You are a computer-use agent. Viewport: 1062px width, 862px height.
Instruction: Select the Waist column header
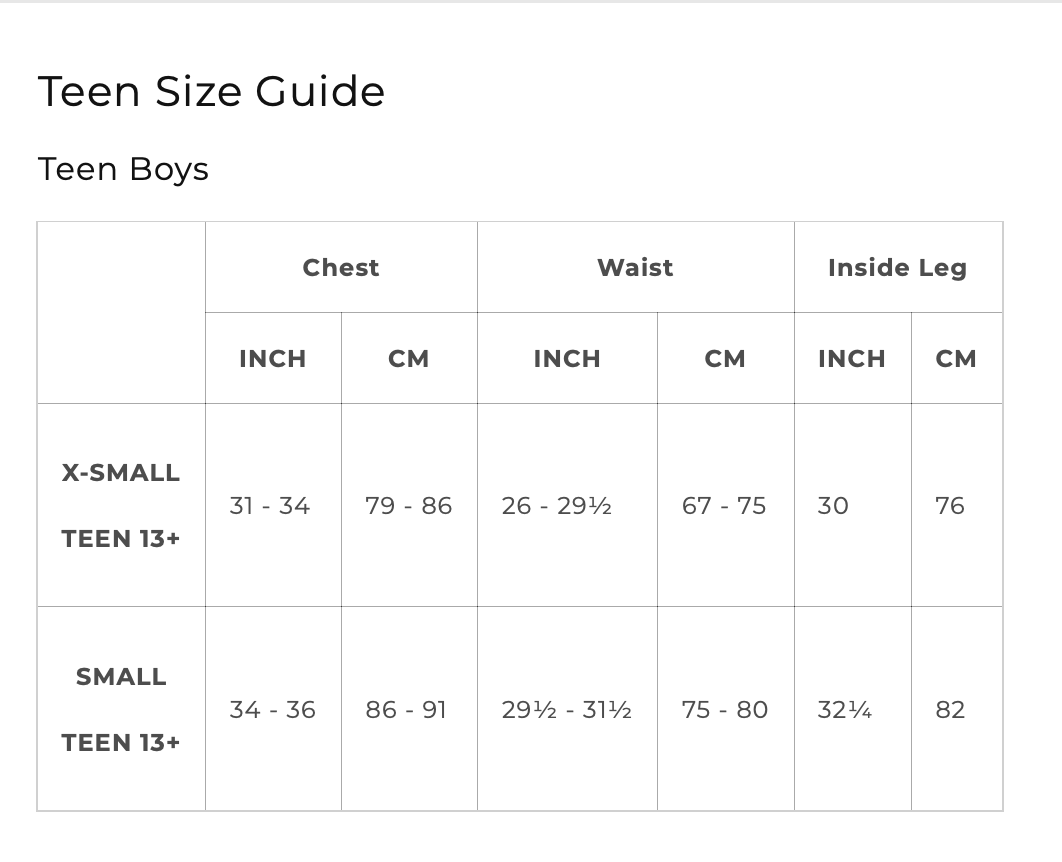(635, 267)
